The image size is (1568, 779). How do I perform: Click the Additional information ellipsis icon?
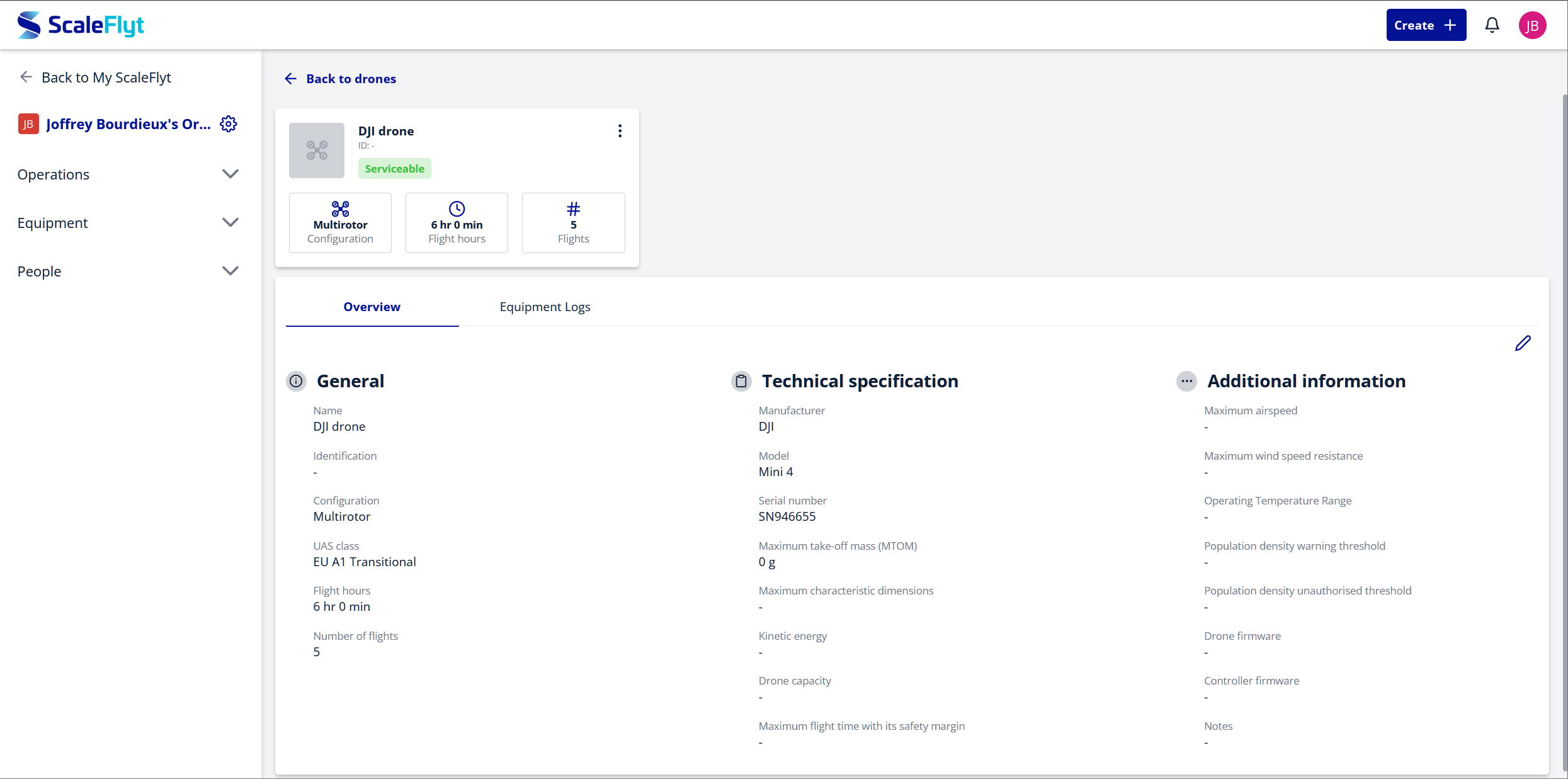(1187, 381)
